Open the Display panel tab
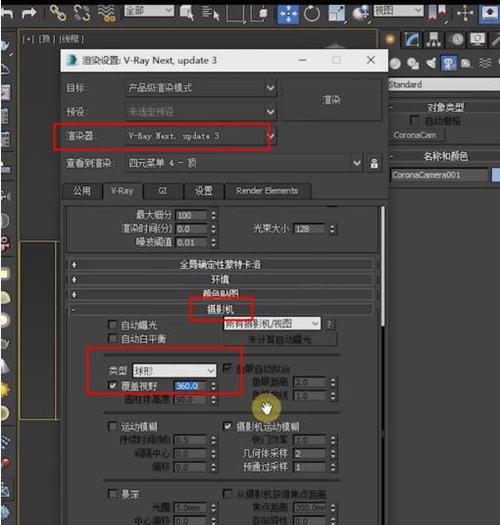Screen dimensions: 500x525 [478, 40]
